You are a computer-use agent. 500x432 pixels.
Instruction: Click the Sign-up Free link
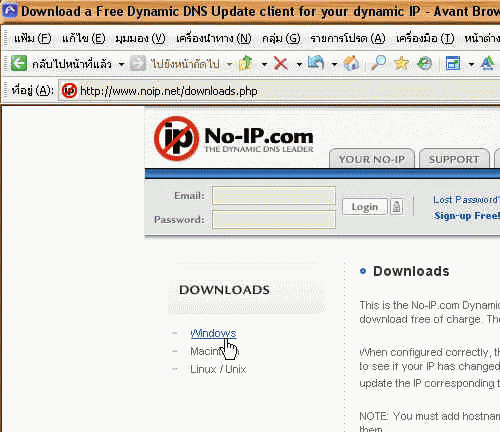[x=467, y=216]
